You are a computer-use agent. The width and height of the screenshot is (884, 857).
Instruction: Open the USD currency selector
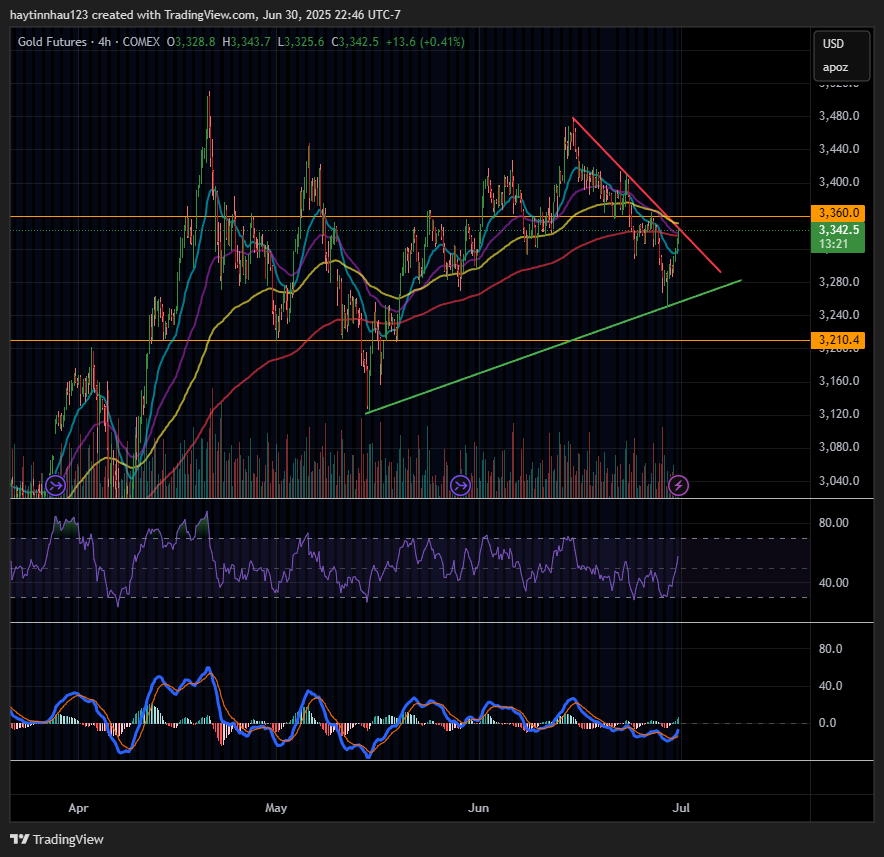[833, 44]
